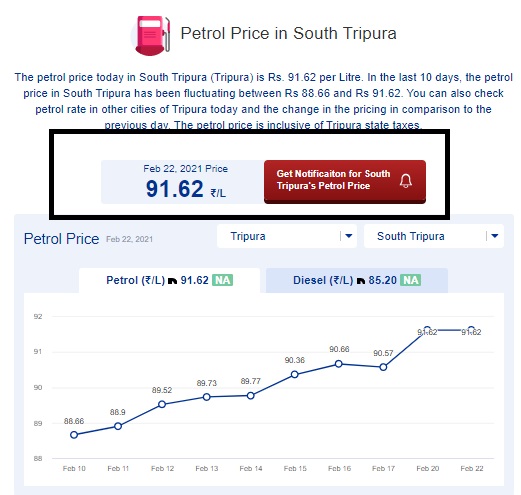Click the Feb 22, 2021 price box

(x=183, y=182)
